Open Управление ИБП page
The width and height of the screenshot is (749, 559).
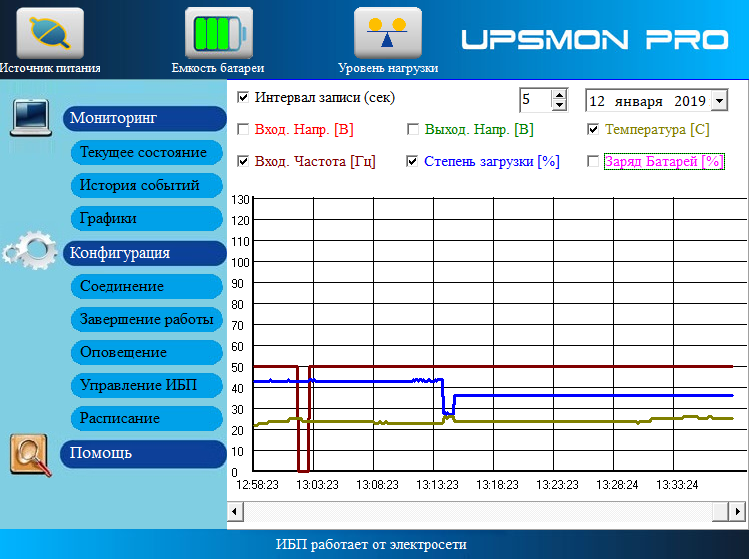(147, 385)
